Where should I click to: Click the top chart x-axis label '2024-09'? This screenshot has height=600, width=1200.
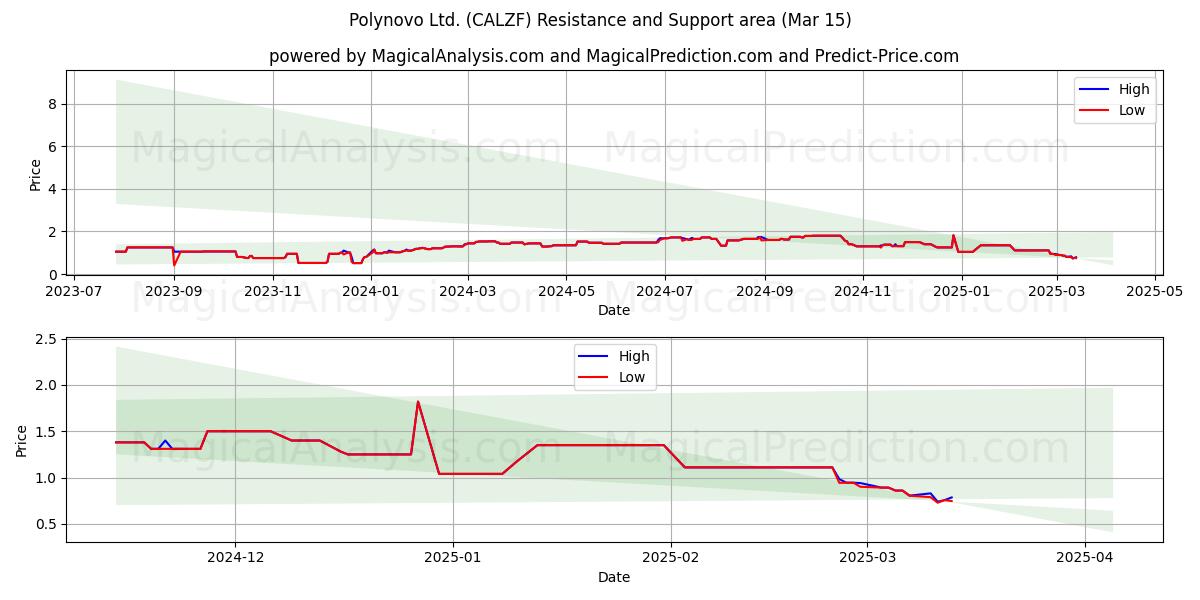tap(764, 292)
